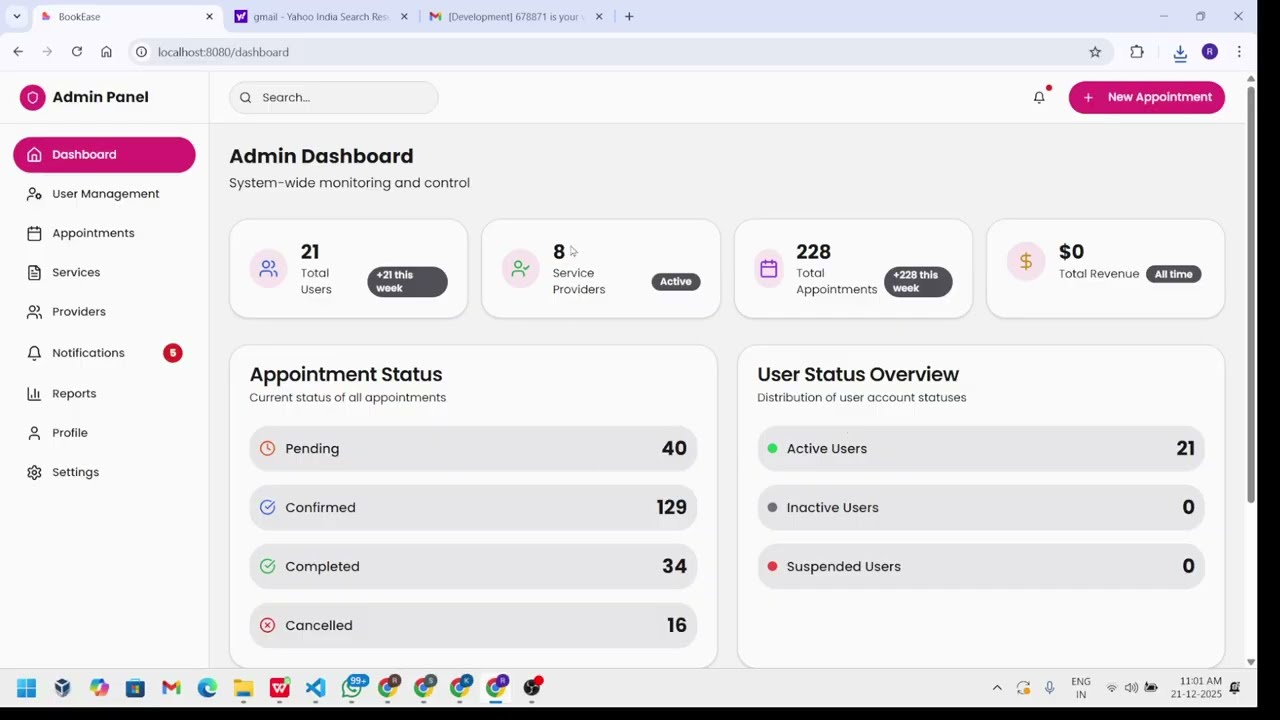The width and height of the screenshot is (1280, 720).
Task: Click the Total Appointments calendar icon
Action: click(768, 269)
